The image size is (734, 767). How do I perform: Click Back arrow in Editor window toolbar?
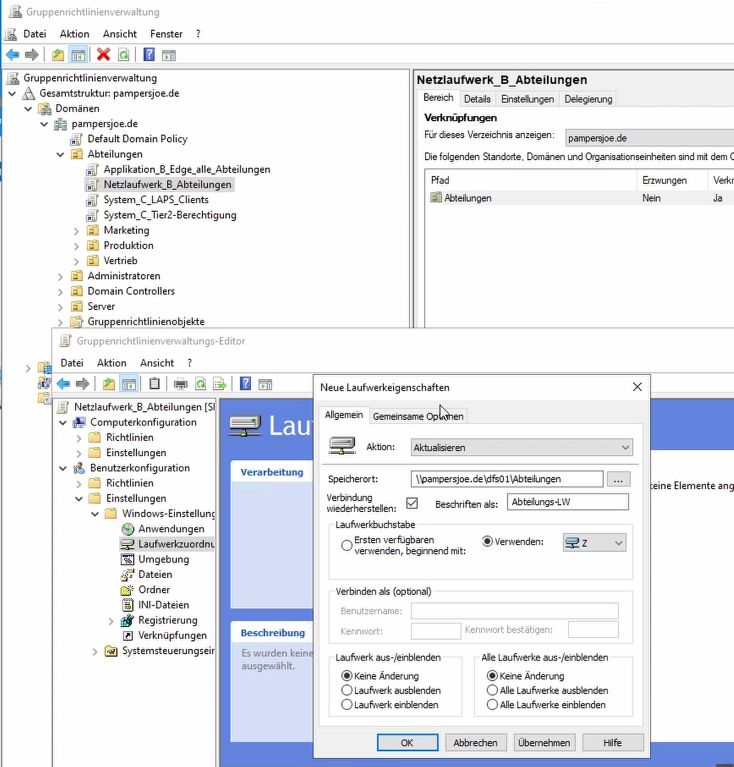pos(63,384)
